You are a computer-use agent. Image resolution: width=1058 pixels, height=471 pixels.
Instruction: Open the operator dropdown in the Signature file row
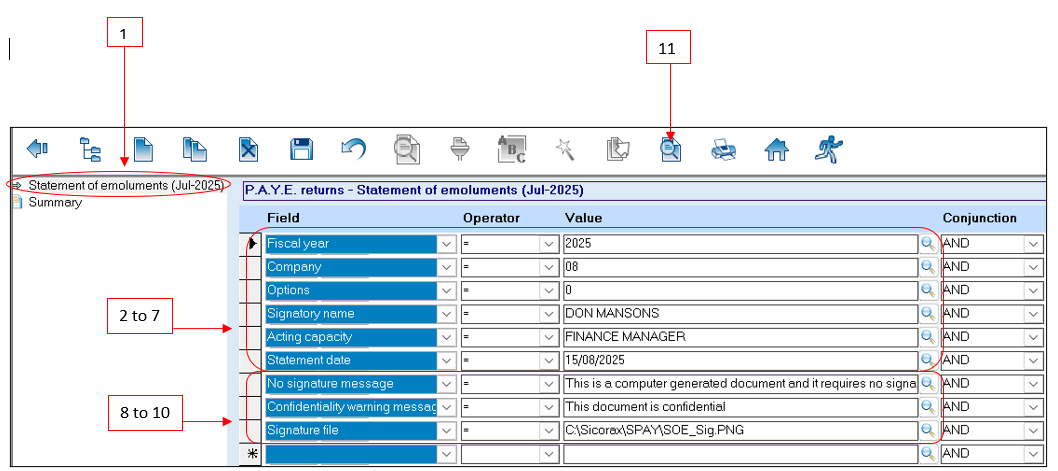coord(549,431)
